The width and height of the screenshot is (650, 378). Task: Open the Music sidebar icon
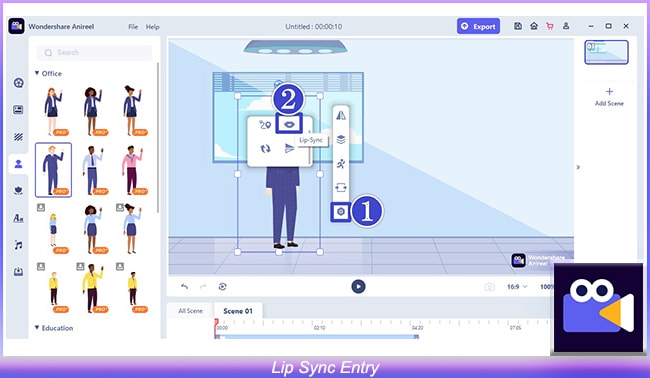coord(18,245)
